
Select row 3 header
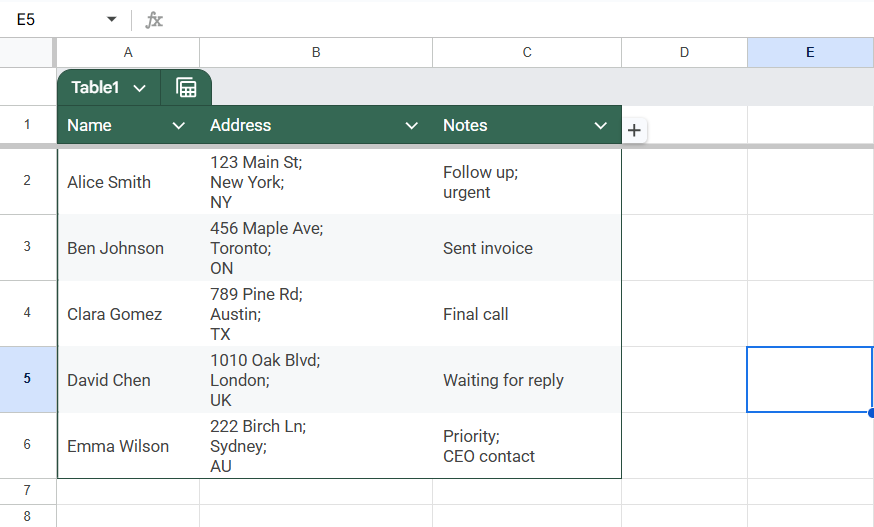(27, 247)
